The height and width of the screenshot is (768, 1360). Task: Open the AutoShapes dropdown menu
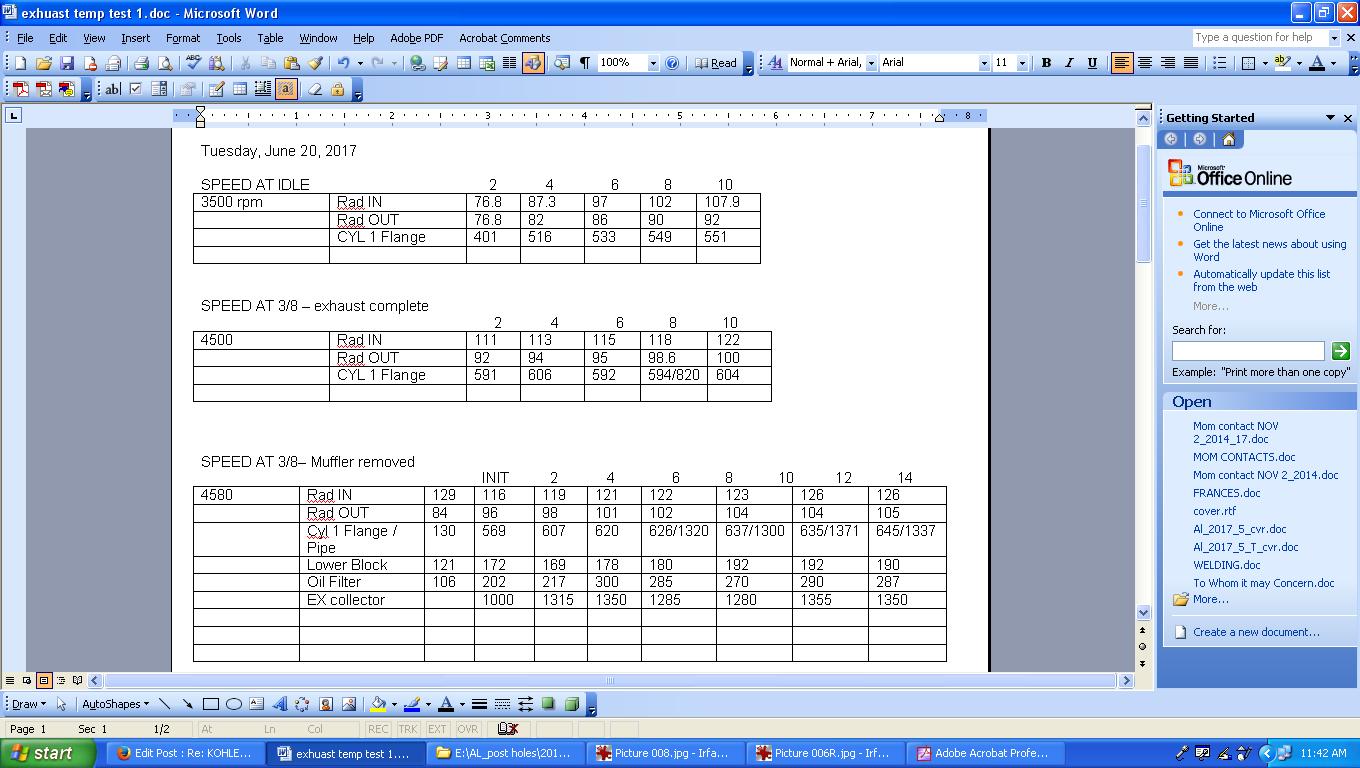point(115,704)
